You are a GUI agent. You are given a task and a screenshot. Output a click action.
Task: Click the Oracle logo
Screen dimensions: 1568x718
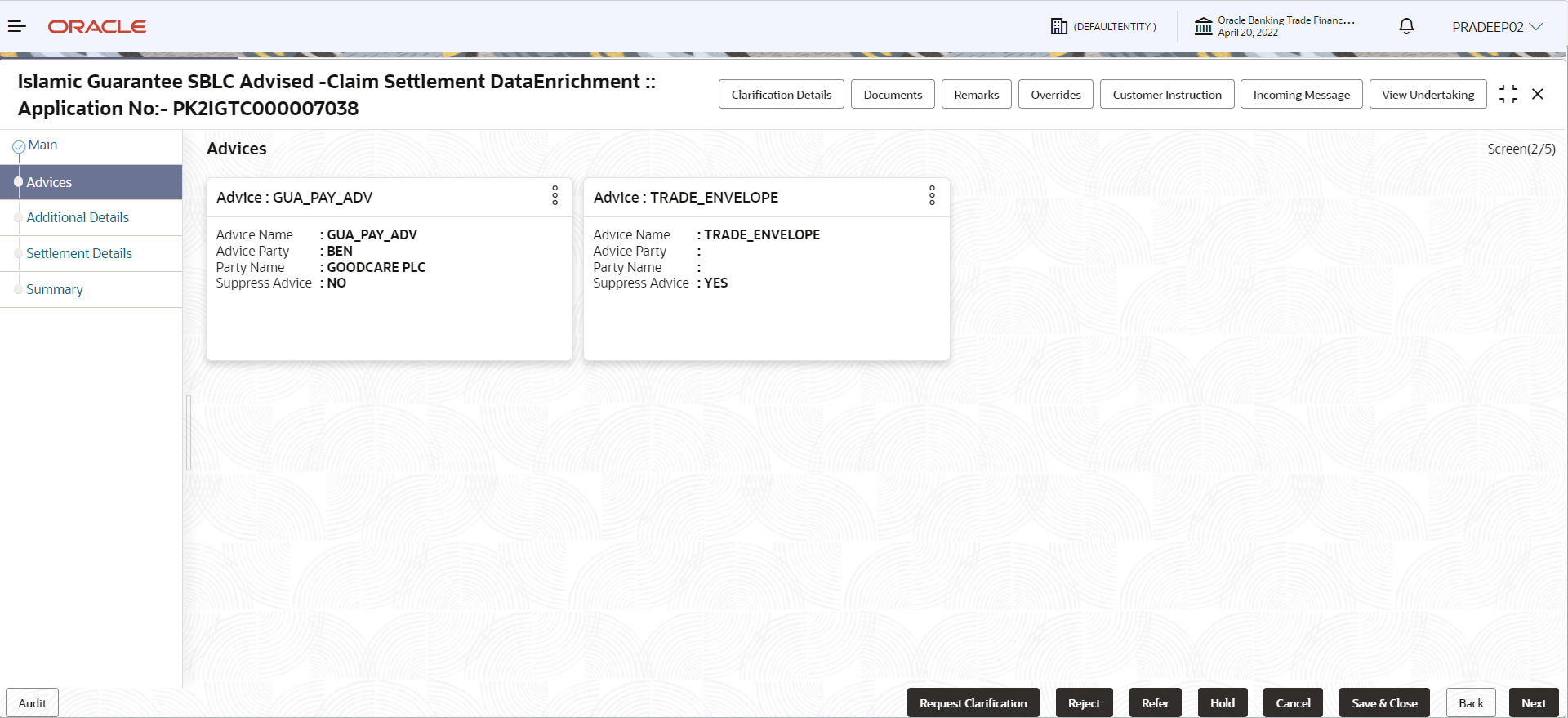tap(97, 27)
